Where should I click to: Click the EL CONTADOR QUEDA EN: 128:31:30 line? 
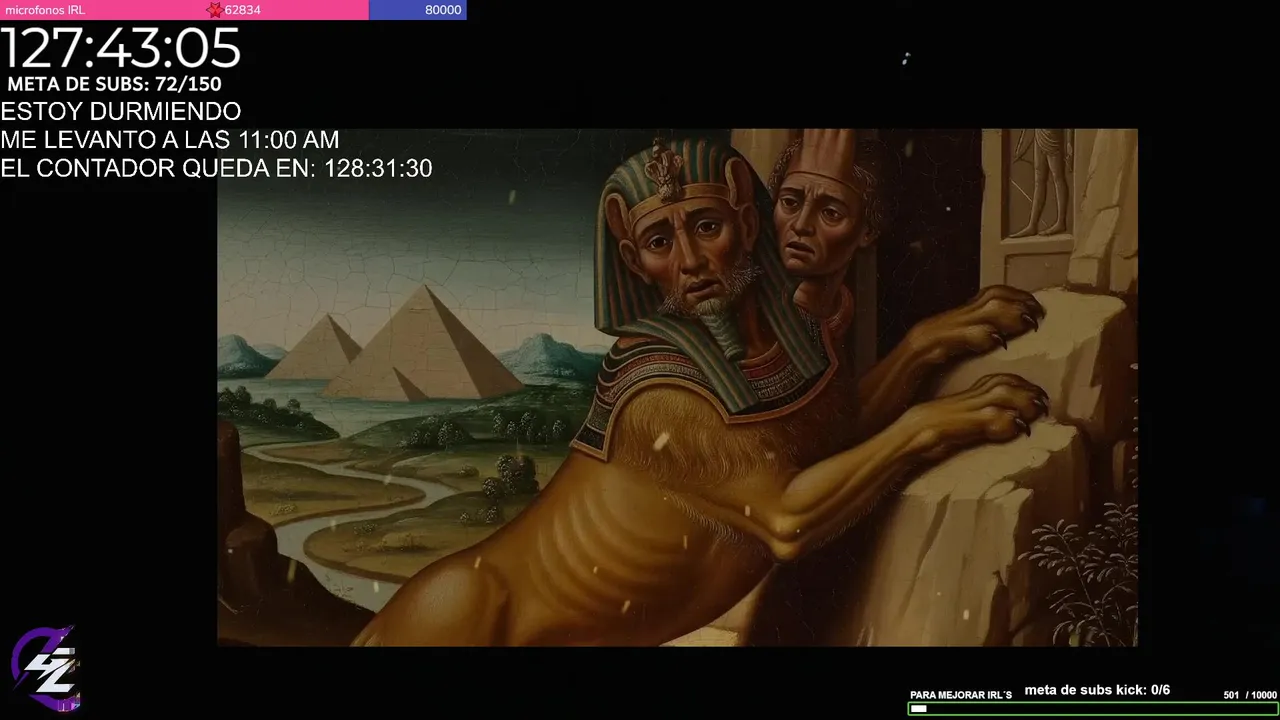coord(216,169)
